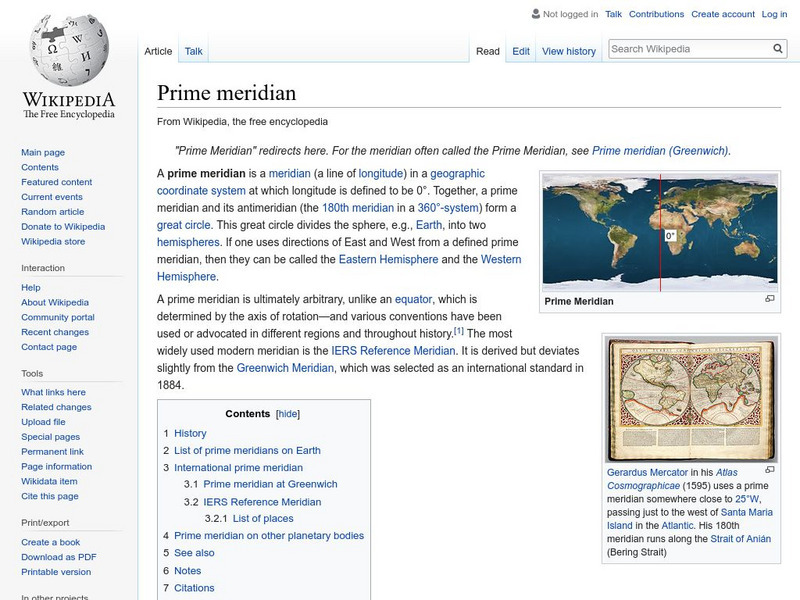Jump to IERS Reference Meridian contents entry
The height and width of the screenshot is (600, 800).
coord(262,502)
